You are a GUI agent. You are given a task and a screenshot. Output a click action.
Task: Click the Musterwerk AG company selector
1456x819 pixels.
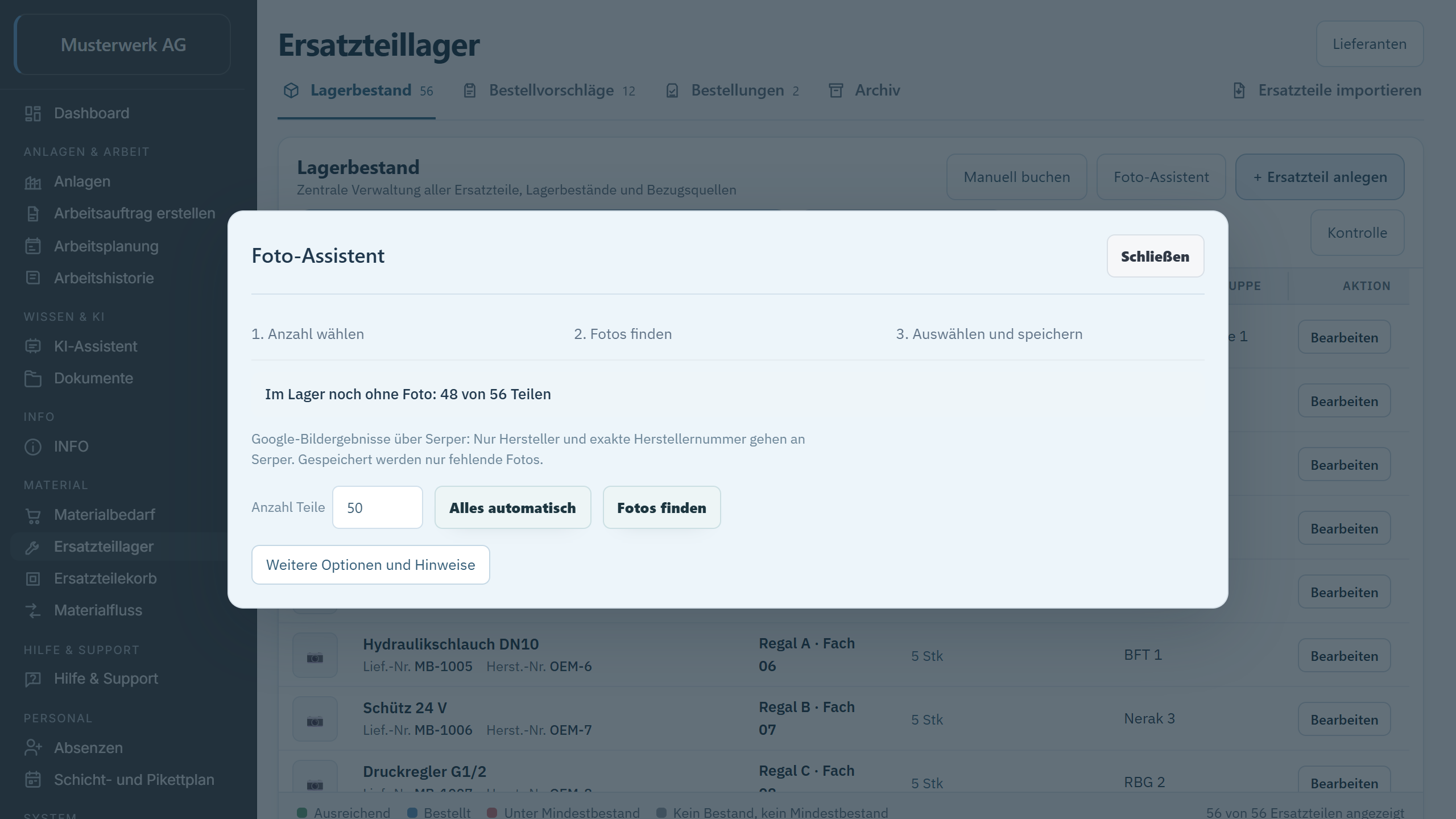123,44
